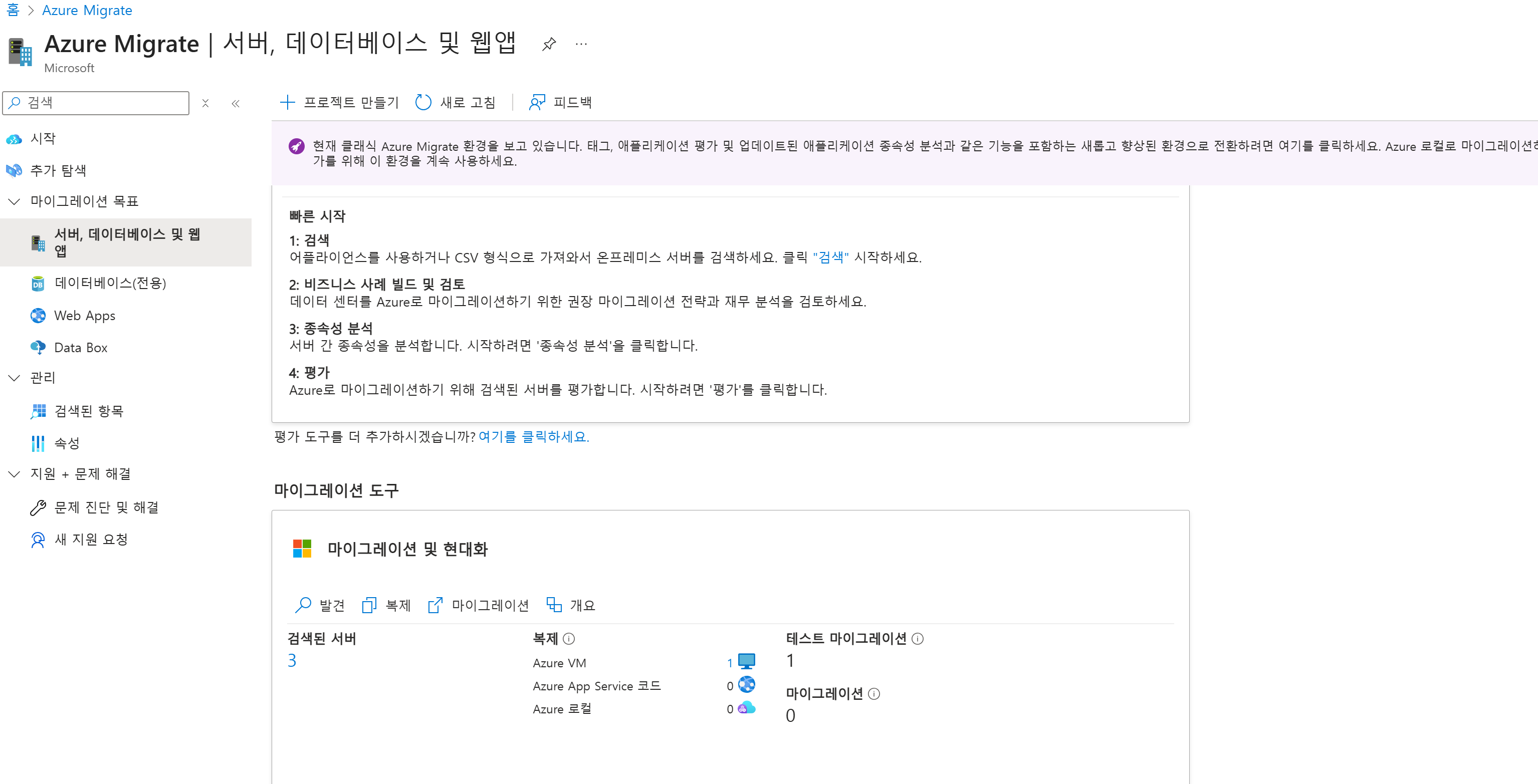Viewport: 1538px width, 784px height.
Task: Select Web Apps in the sidebar
Action: coord(84,316)
